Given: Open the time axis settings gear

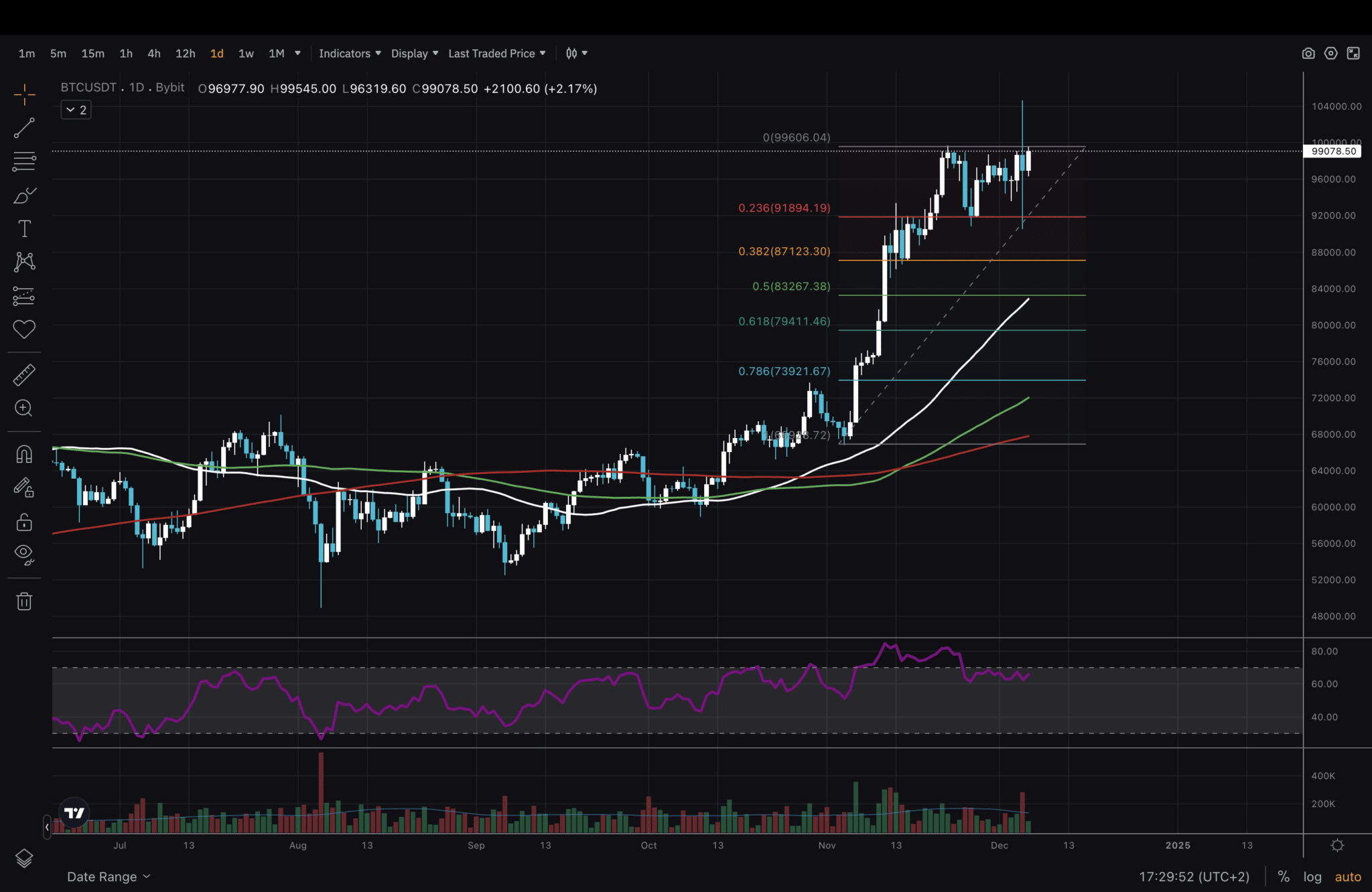Looking at the screenshot, I should pyautogui.click(x=1337, y=845).
